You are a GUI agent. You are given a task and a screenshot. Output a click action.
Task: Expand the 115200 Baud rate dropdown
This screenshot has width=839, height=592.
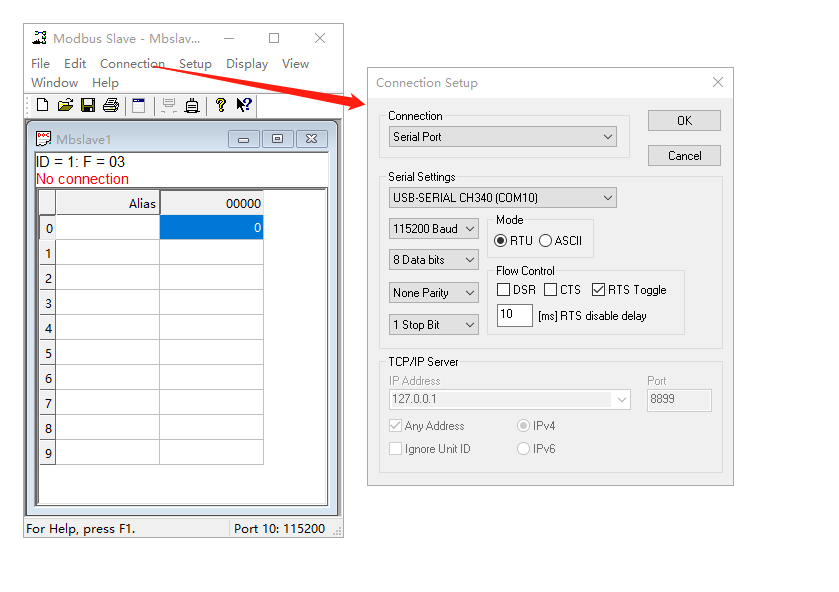(434, 229)
